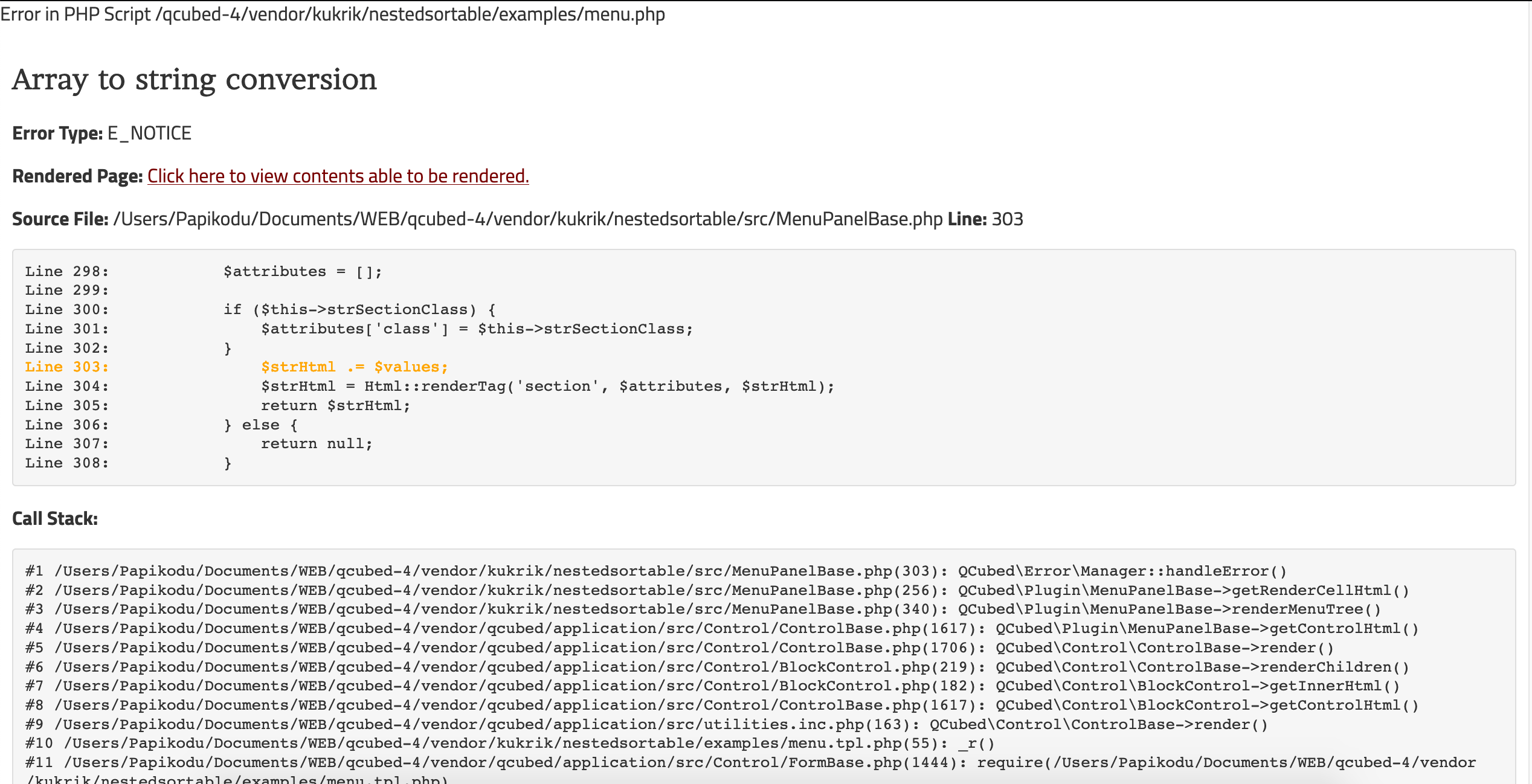Click the E_NOTICE error type label
1532x784 pixels.
[x=149, y=133]
